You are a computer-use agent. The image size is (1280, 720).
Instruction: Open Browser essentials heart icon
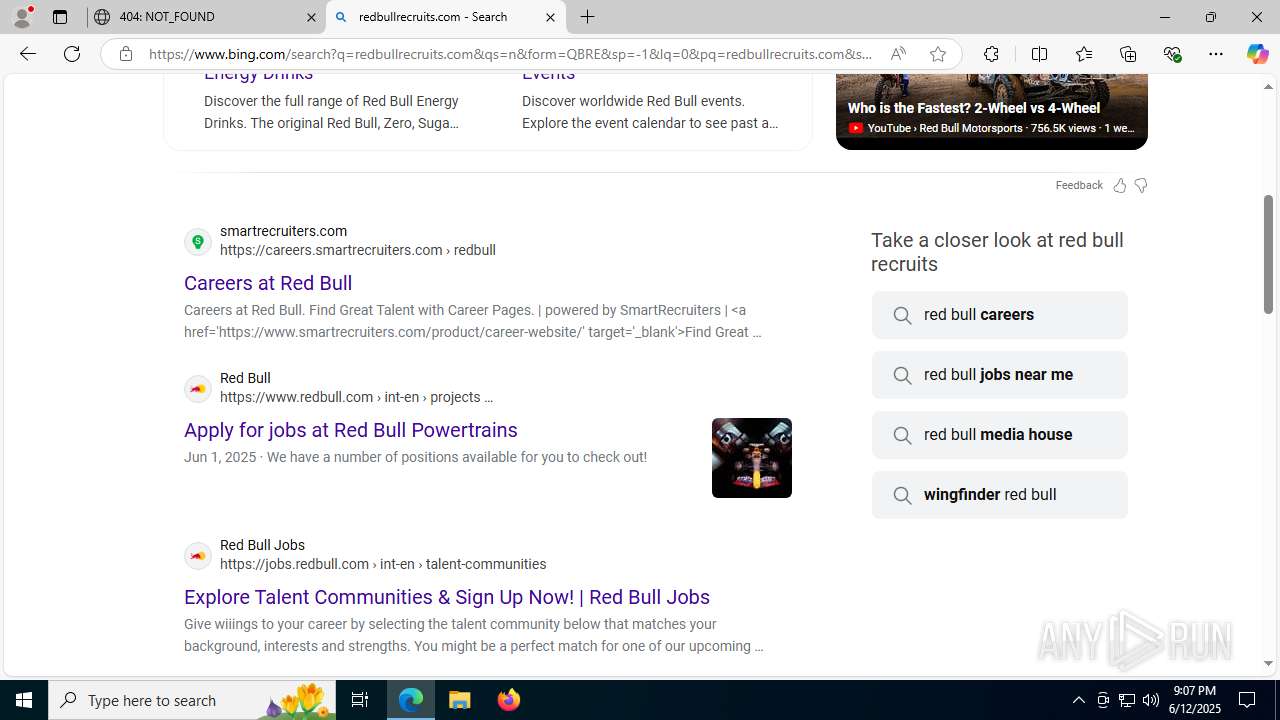click(1172, 54)
